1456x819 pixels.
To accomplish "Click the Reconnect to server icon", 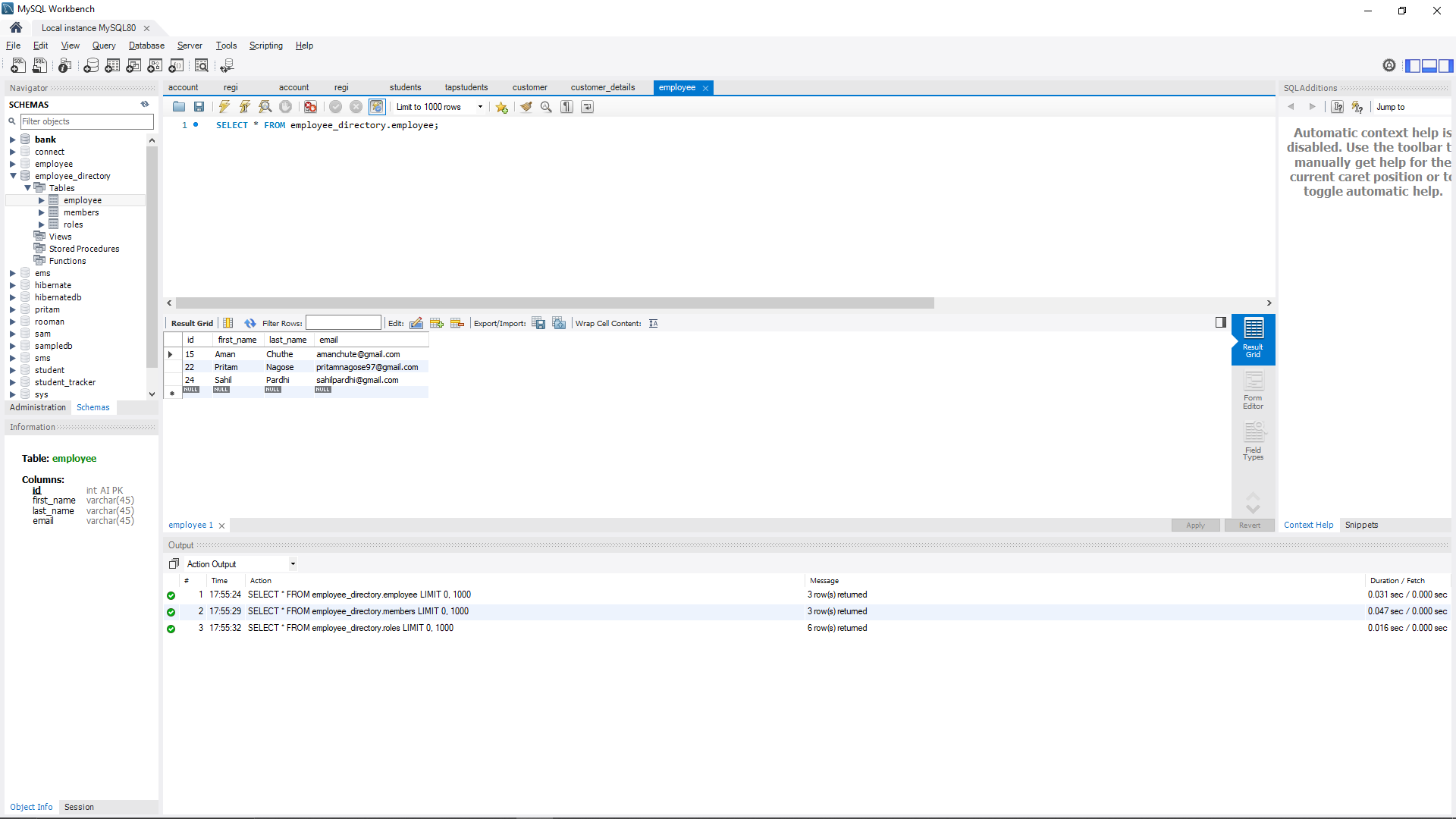I will pyautogui.click(x=378, y=107).
